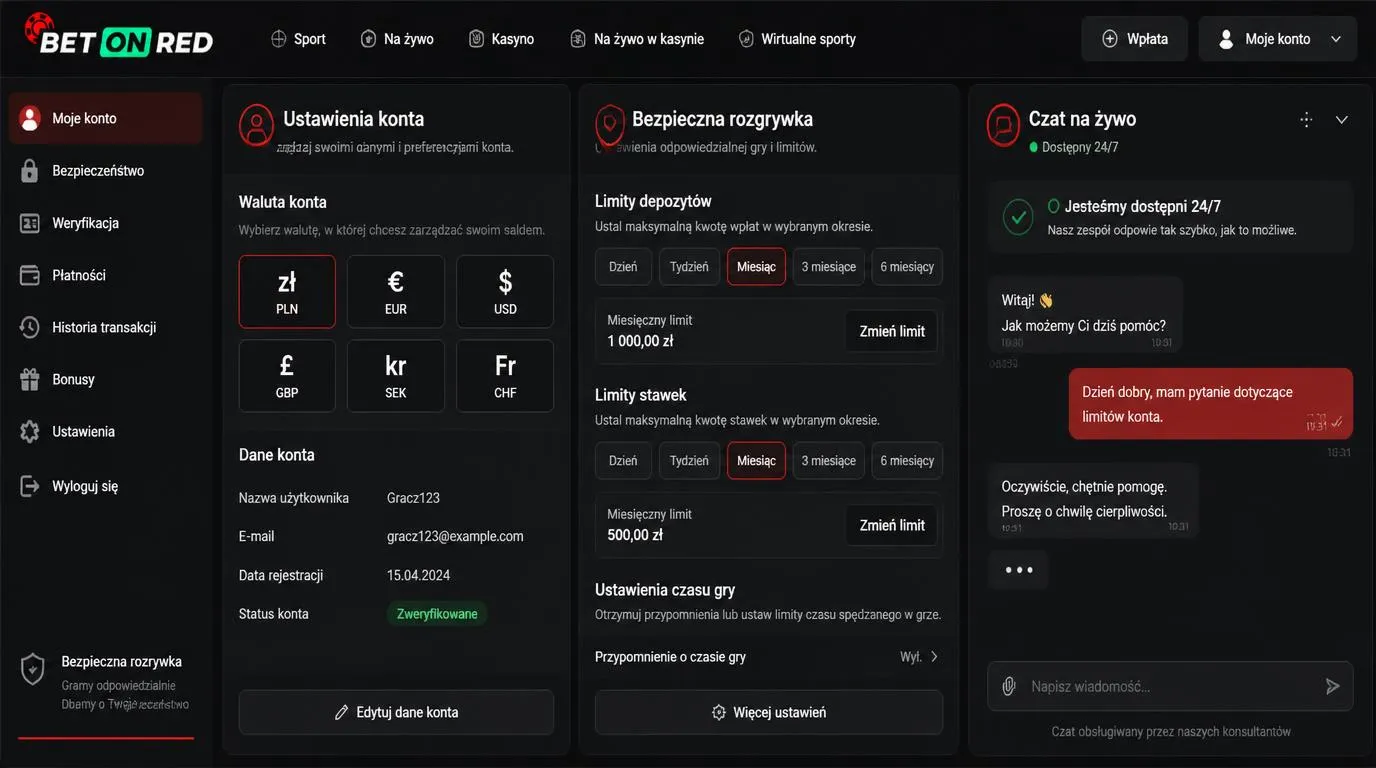Open Na żywo in top navigation
Screen dimensions: 1376x768
(x=397, y=39)
